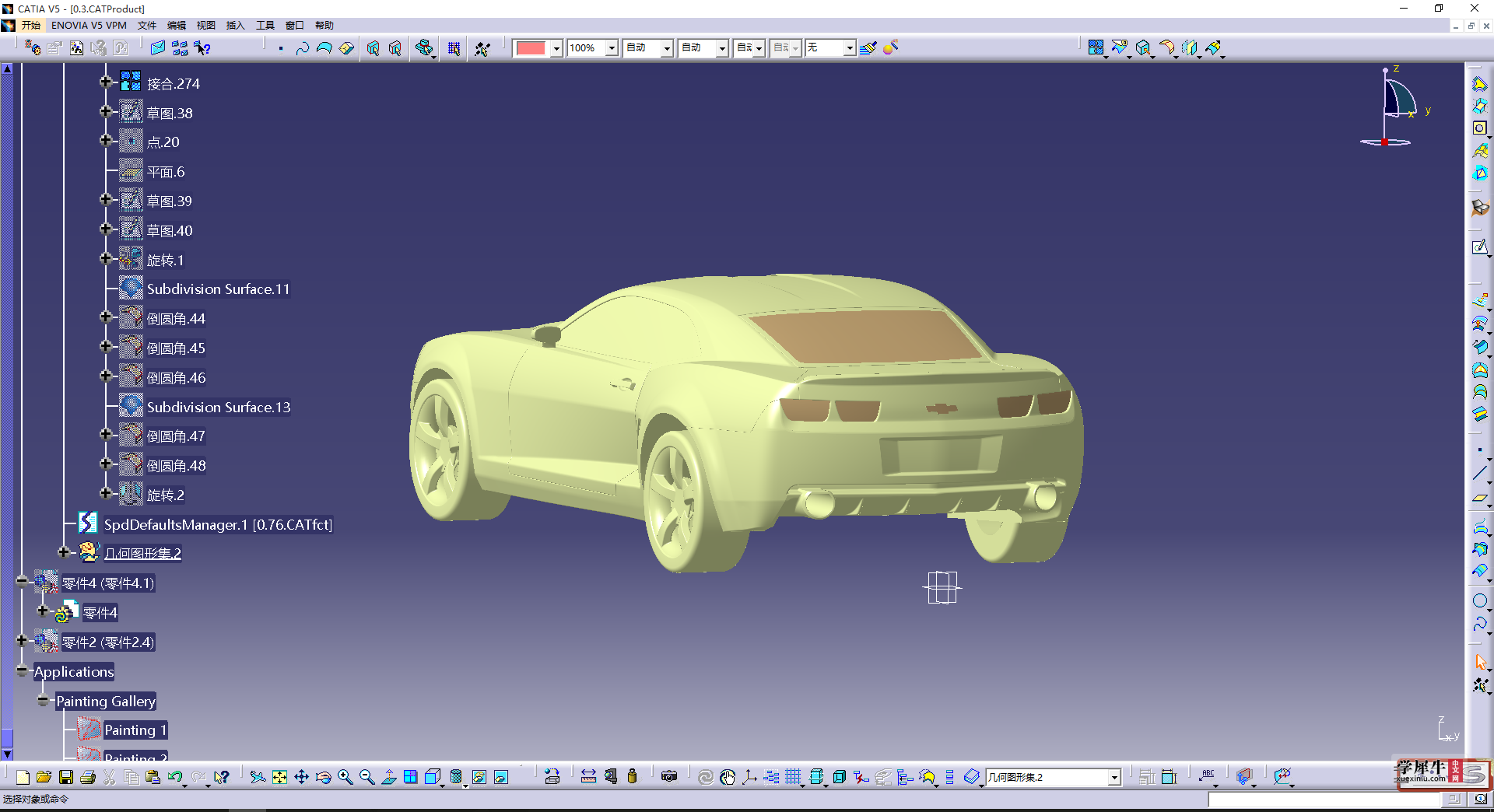
Task: Click the Create Multi-View icon
Action: tap(411, 777)
